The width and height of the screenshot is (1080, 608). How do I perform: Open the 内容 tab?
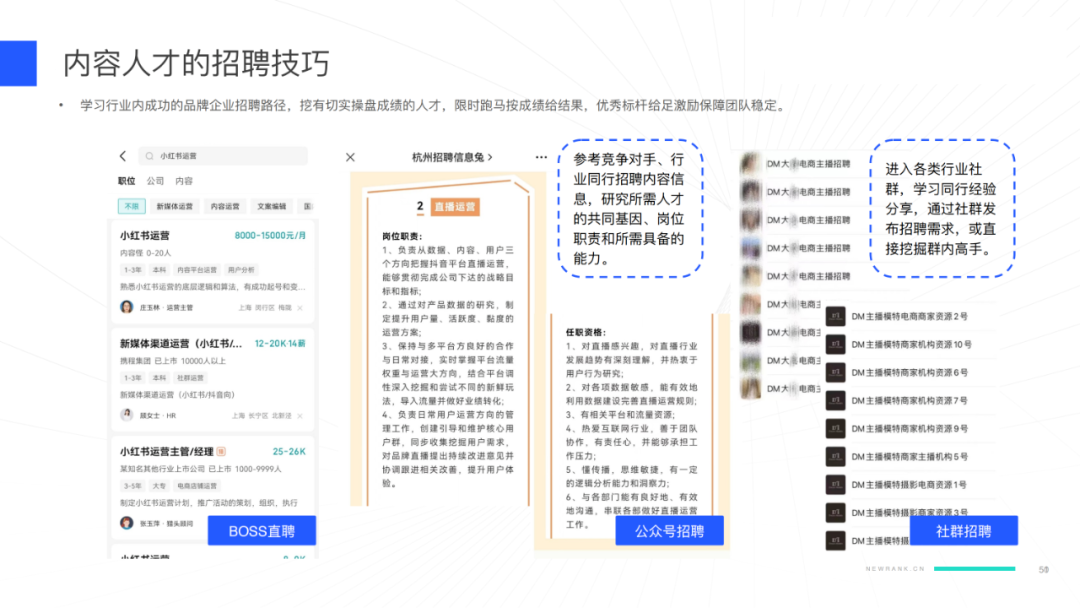[x=184, y=181]
